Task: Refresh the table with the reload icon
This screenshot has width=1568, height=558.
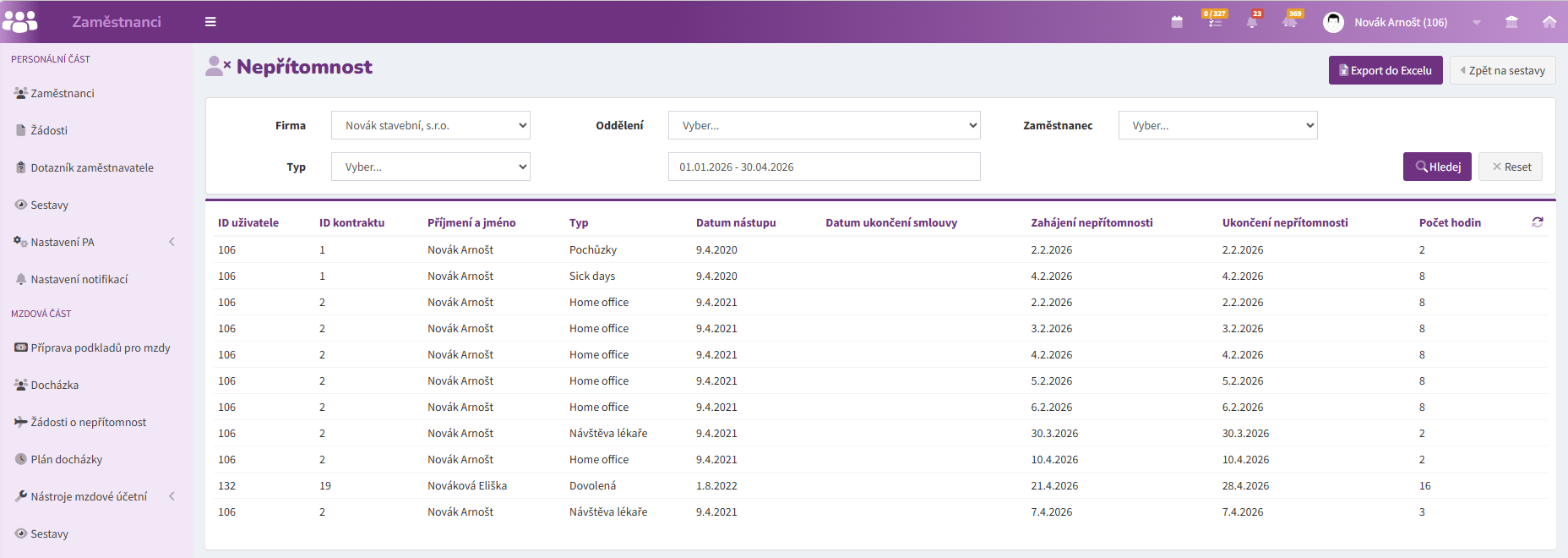Action: click(x=1538, y=222)
